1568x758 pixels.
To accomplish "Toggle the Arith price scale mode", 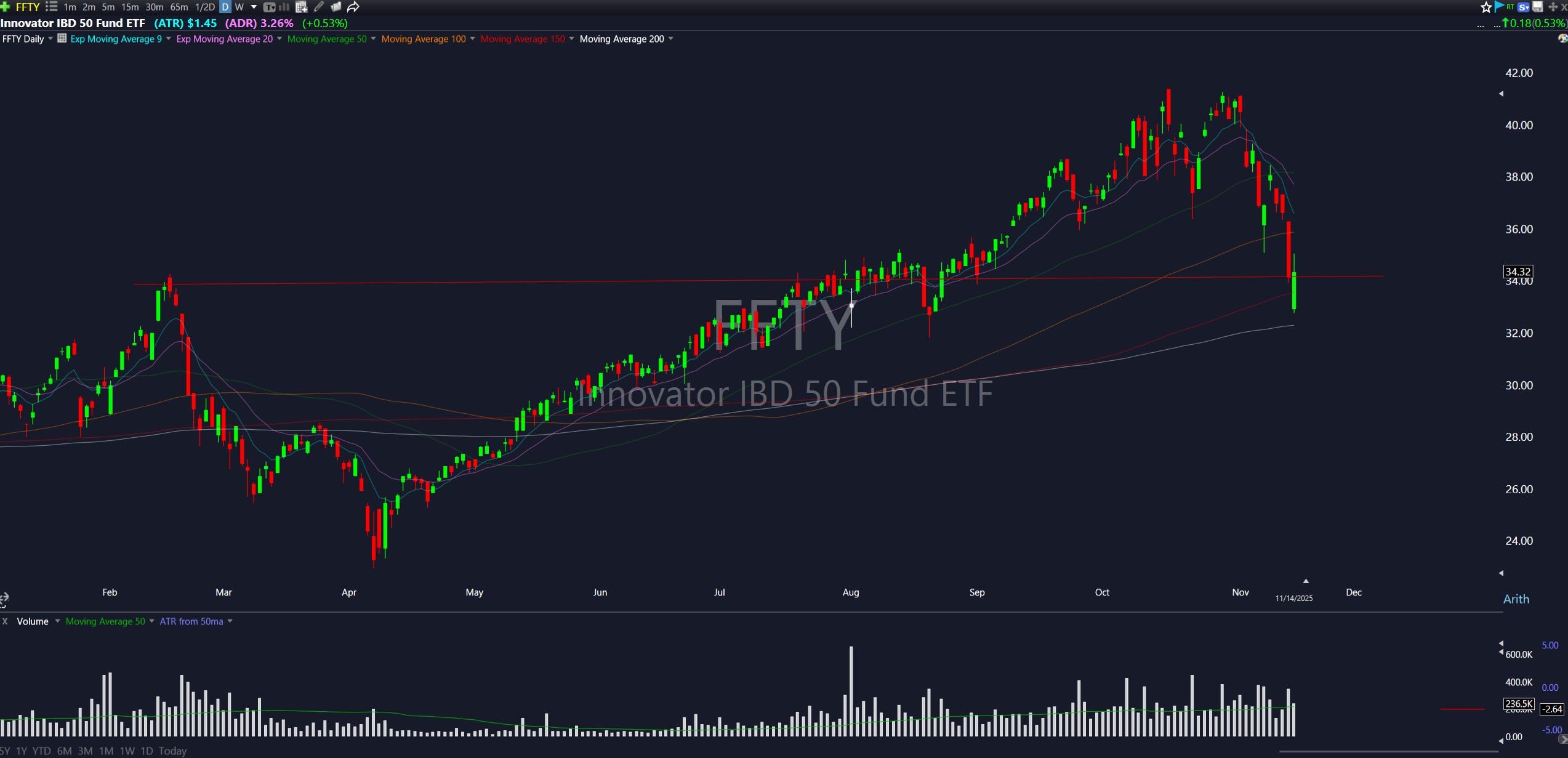I will point(1516,599).
